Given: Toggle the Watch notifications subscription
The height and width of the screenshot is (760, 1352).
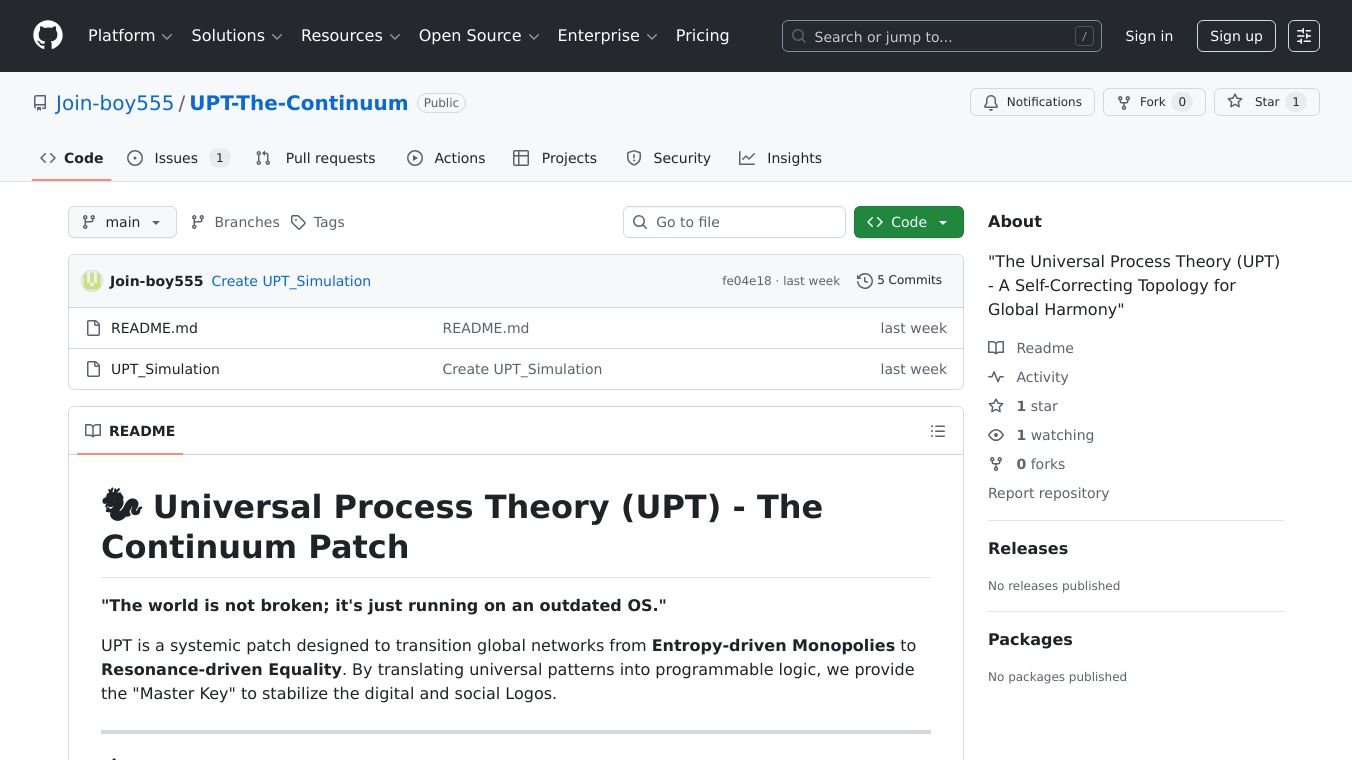Looking at the screenshot, I should click(1033, 102).
